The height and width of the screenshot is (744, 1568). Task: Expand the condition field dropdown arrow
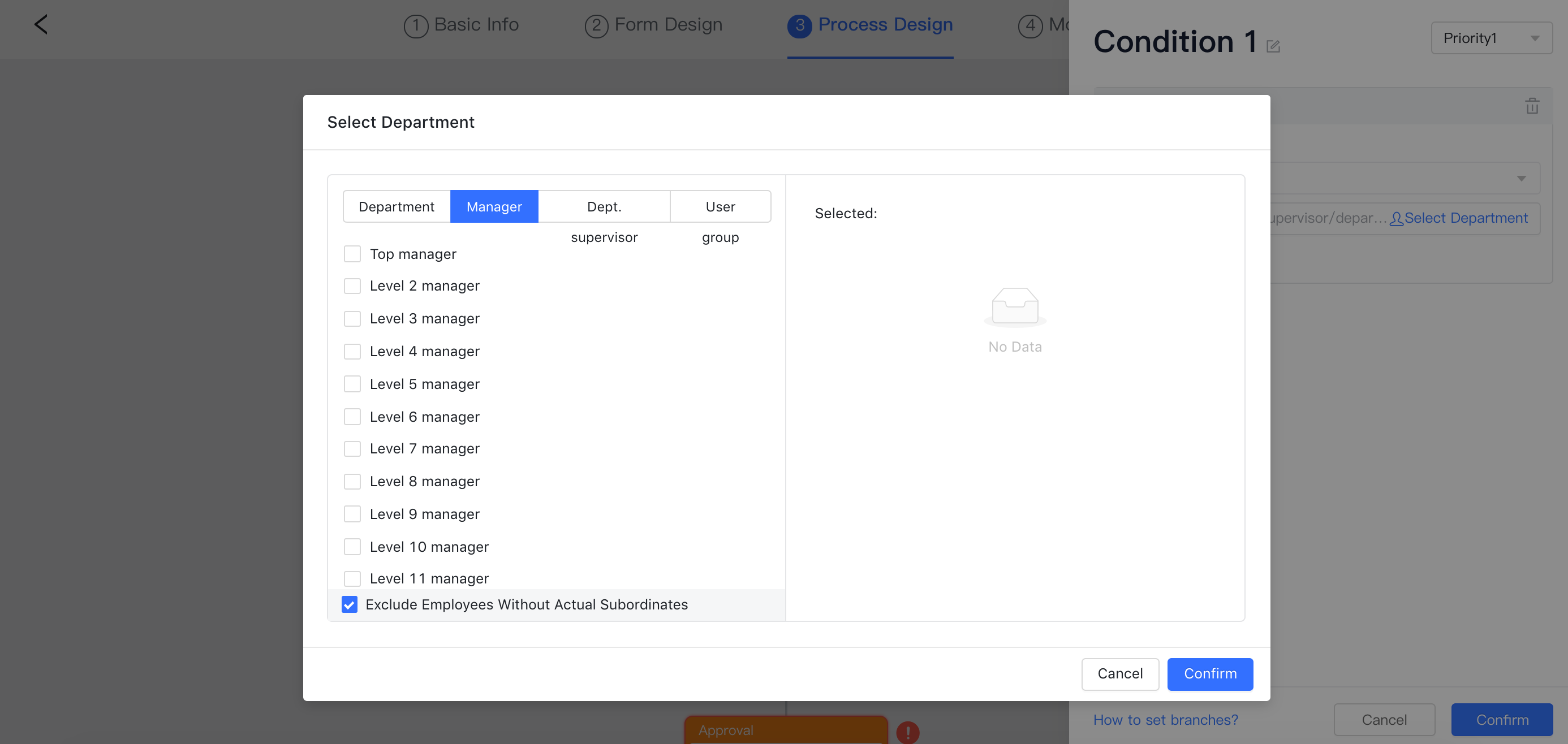(x=1521, y=178)
